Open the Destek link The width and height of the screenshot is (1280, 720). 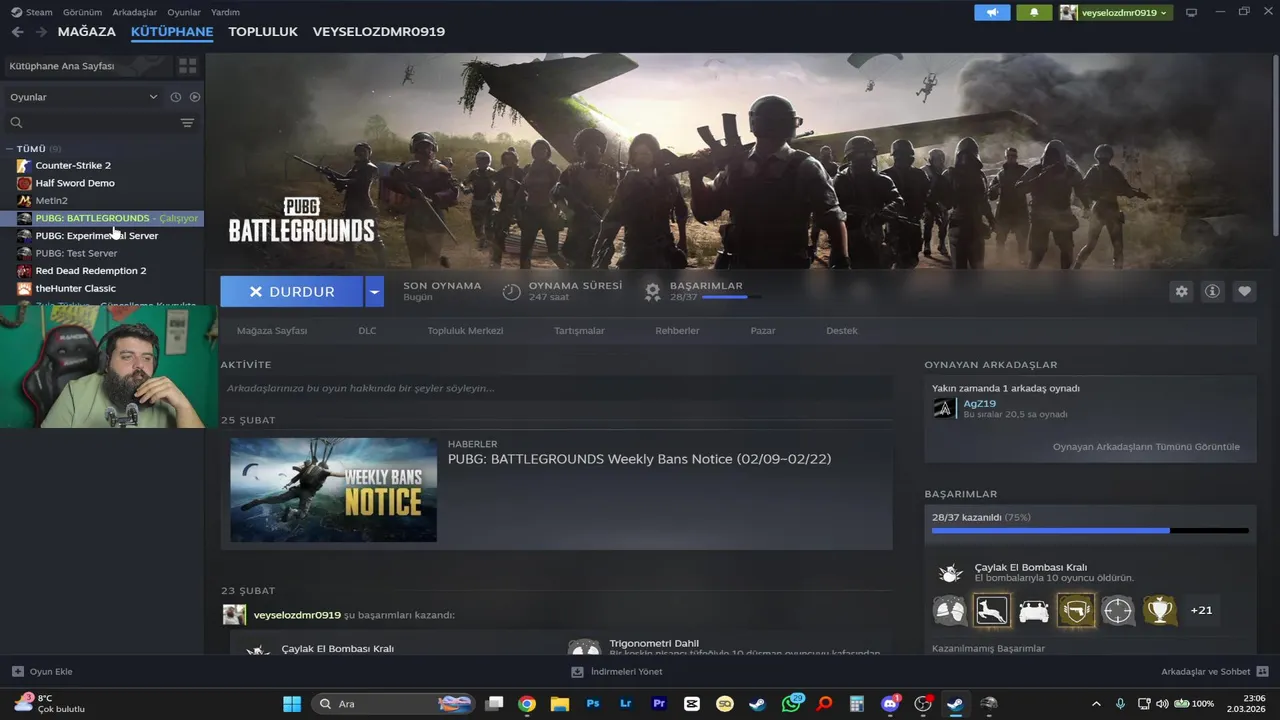(842, 330)
